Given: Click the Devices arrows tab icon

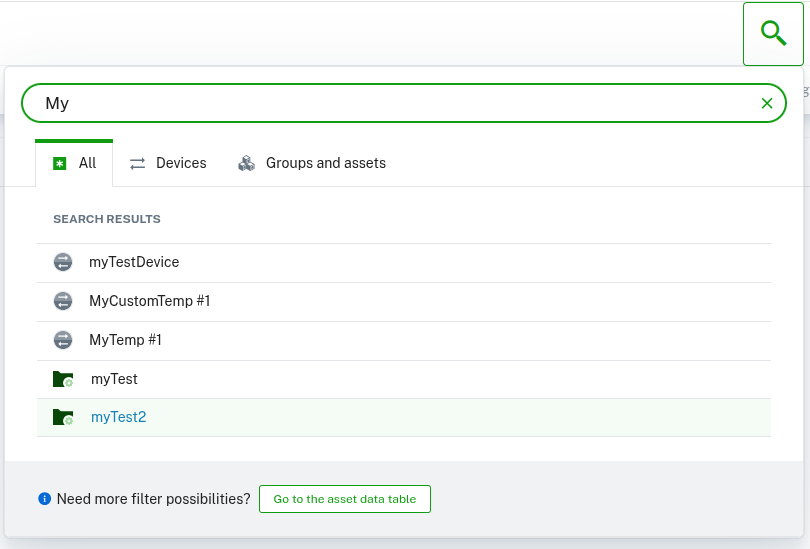Looking at the screenshot, I should (x=138, y=163).
